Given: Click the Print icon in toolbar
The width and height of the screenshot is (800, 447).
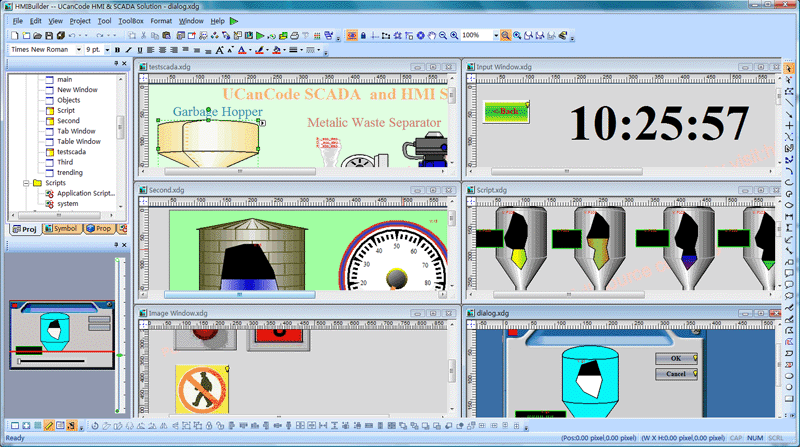Looking at the screenshot, I should (x=294, y=36).
